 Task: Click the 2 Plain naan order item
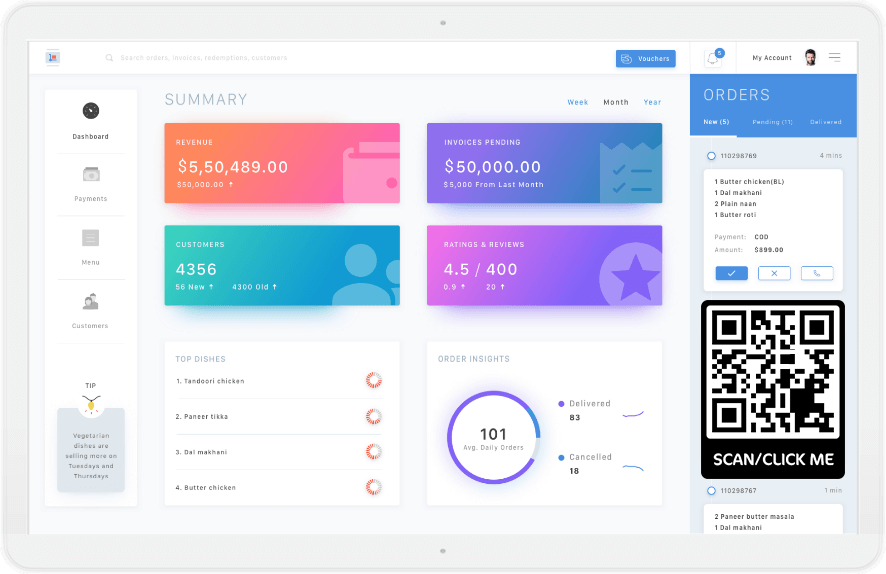(x=735, y=204)
